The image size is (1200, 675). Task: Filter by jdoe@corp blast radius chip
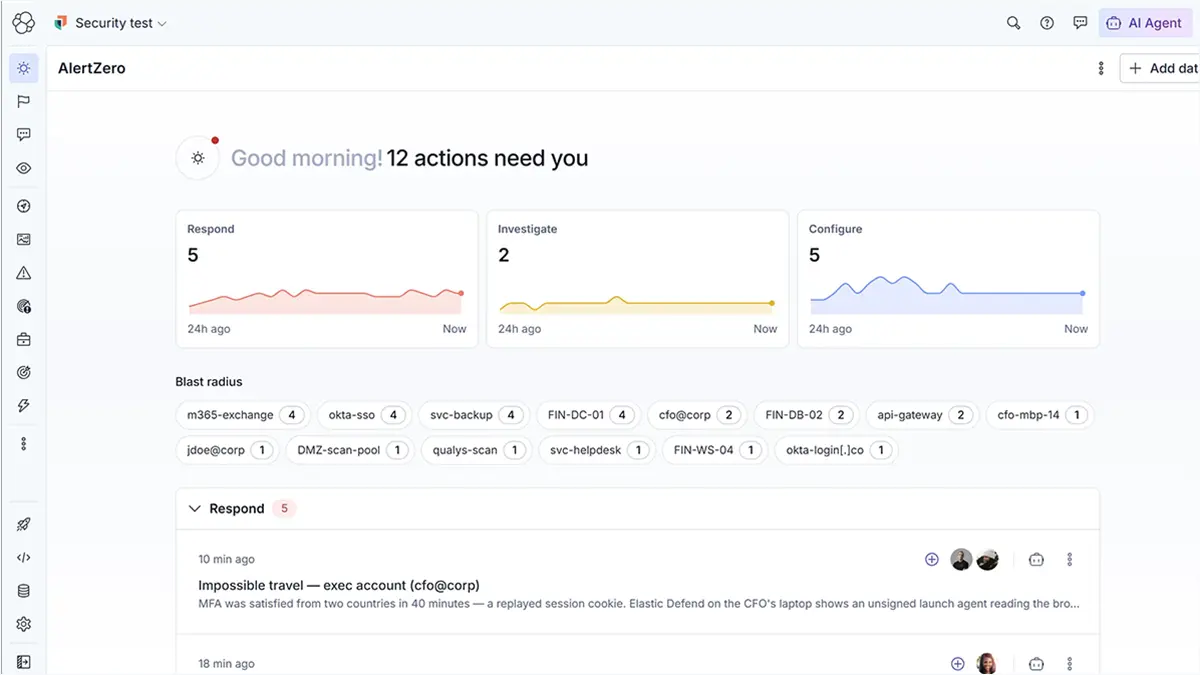(227, 450)
